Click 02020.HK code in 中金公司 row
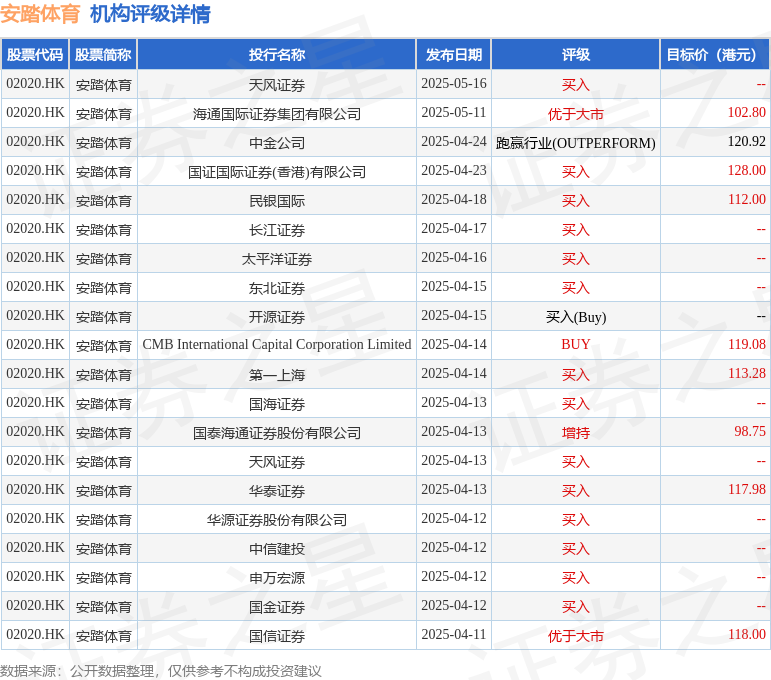771x680 pixels. (x=35, y=142)
